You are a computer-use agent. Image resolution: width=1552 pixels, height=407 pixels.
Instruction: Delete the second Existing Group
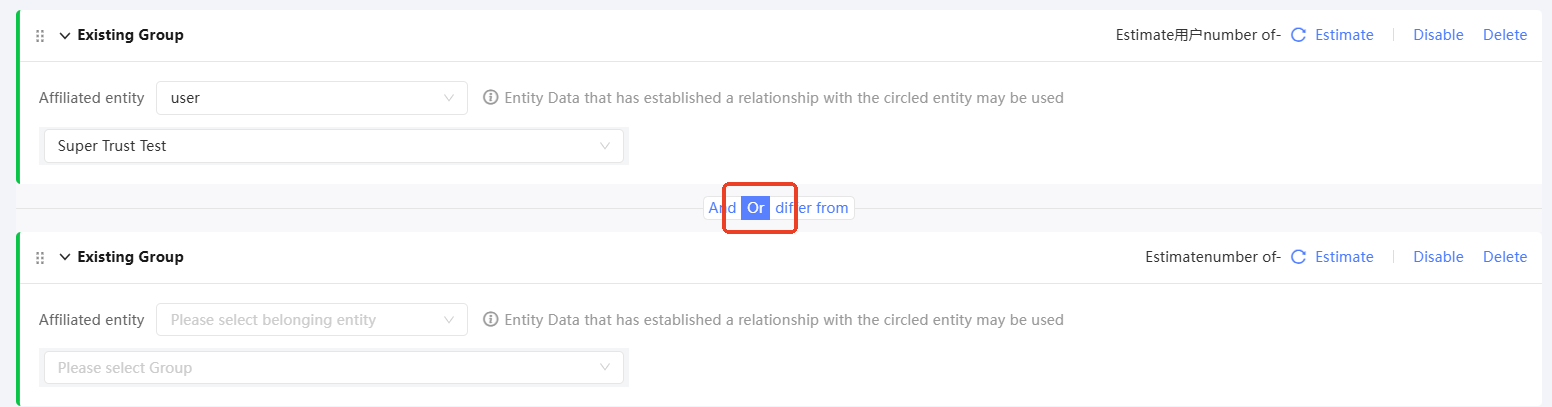coord(1505,257)
